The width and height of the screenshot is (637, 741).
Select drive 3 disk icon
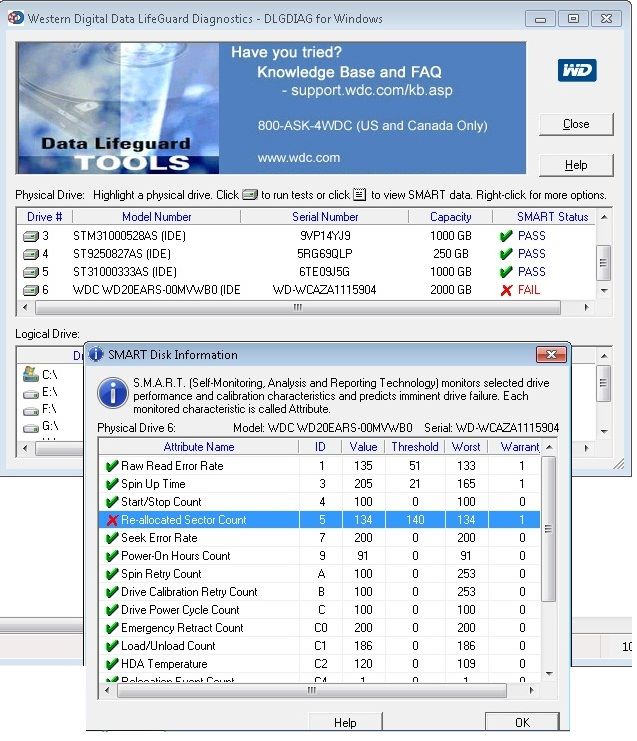pyautogui.click(x=31, y=236)
